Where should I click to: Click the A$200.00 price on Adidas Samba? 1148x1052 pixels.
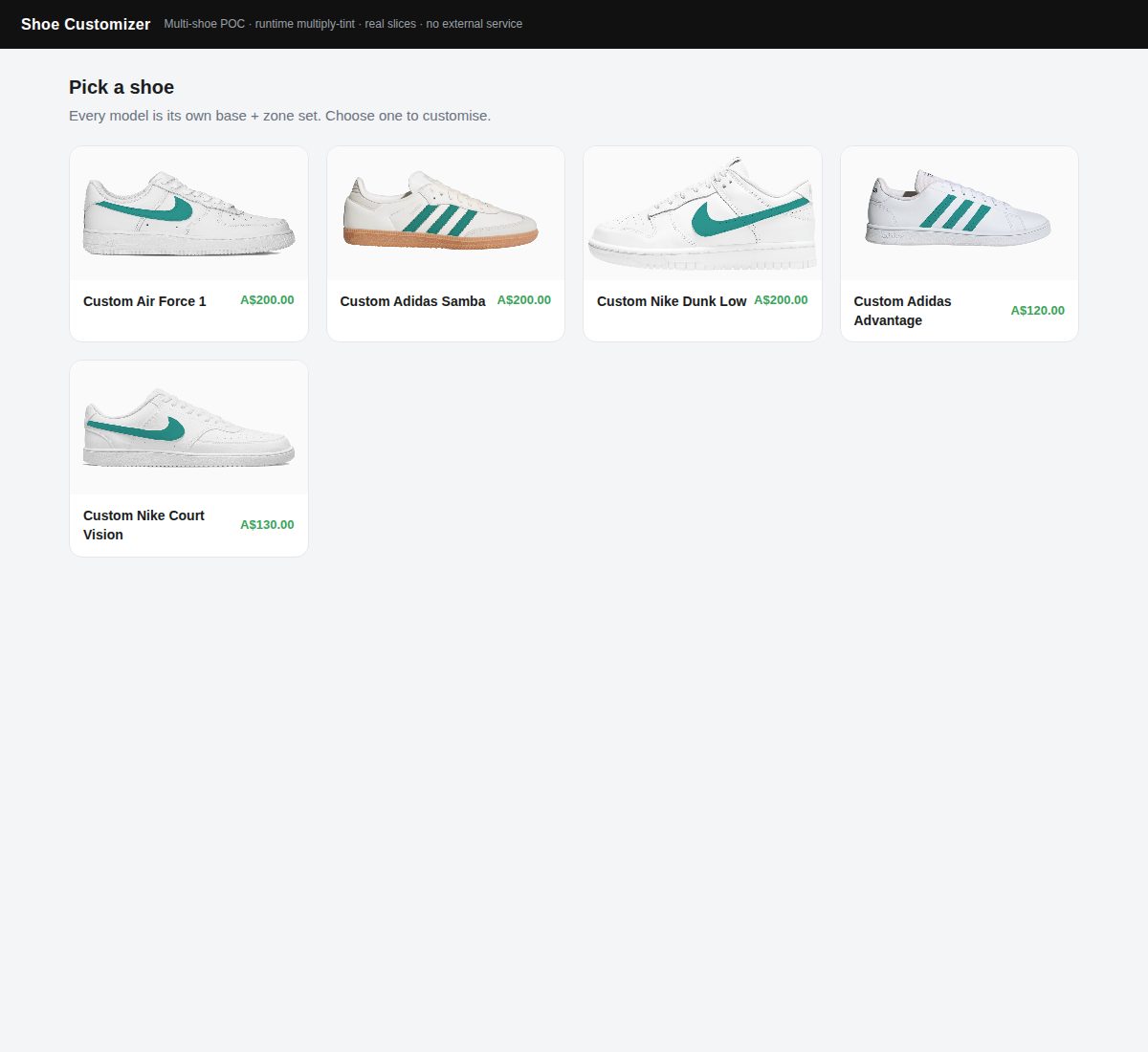pos(524,300)
